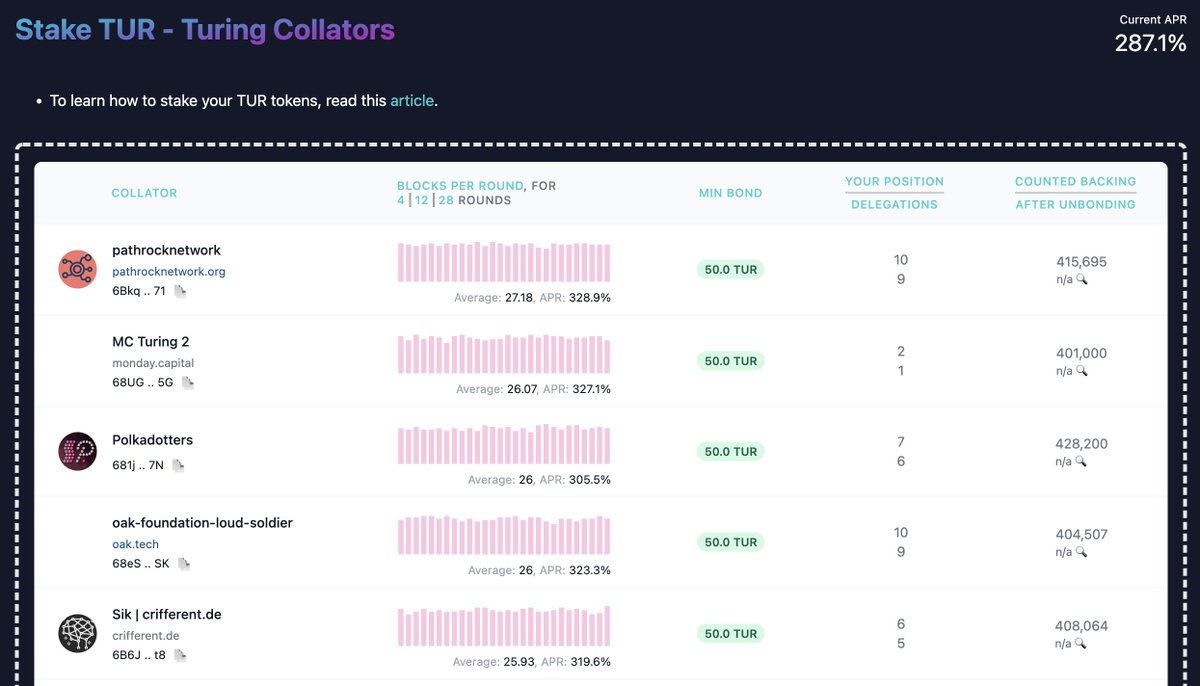
Task: Sort by Your Position header
Action: (x=894, y=182)
